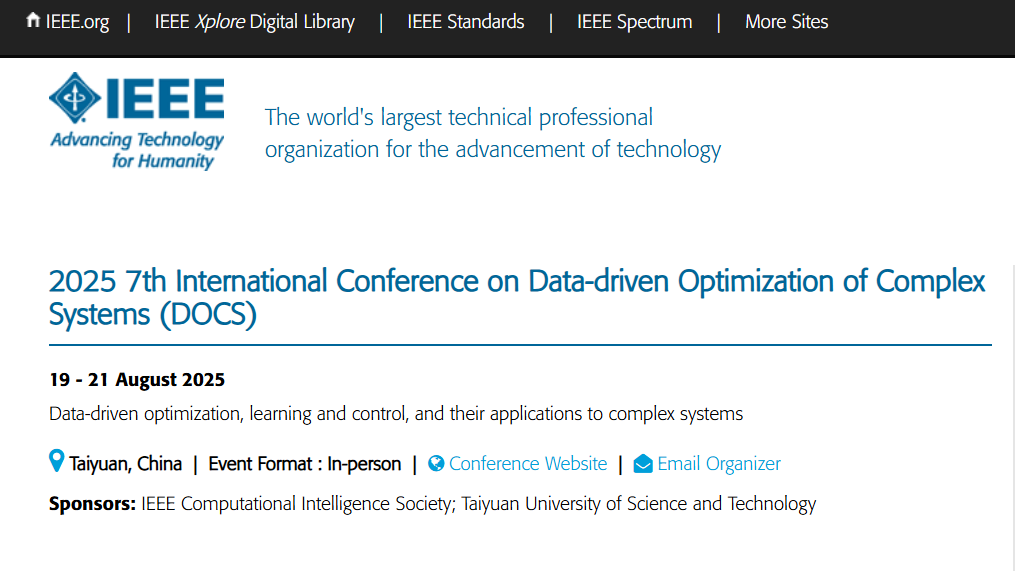This screenshot has width=1015, height=571.
Task: Select the Data-driven optimization description line
Action: tap(396, 414)
